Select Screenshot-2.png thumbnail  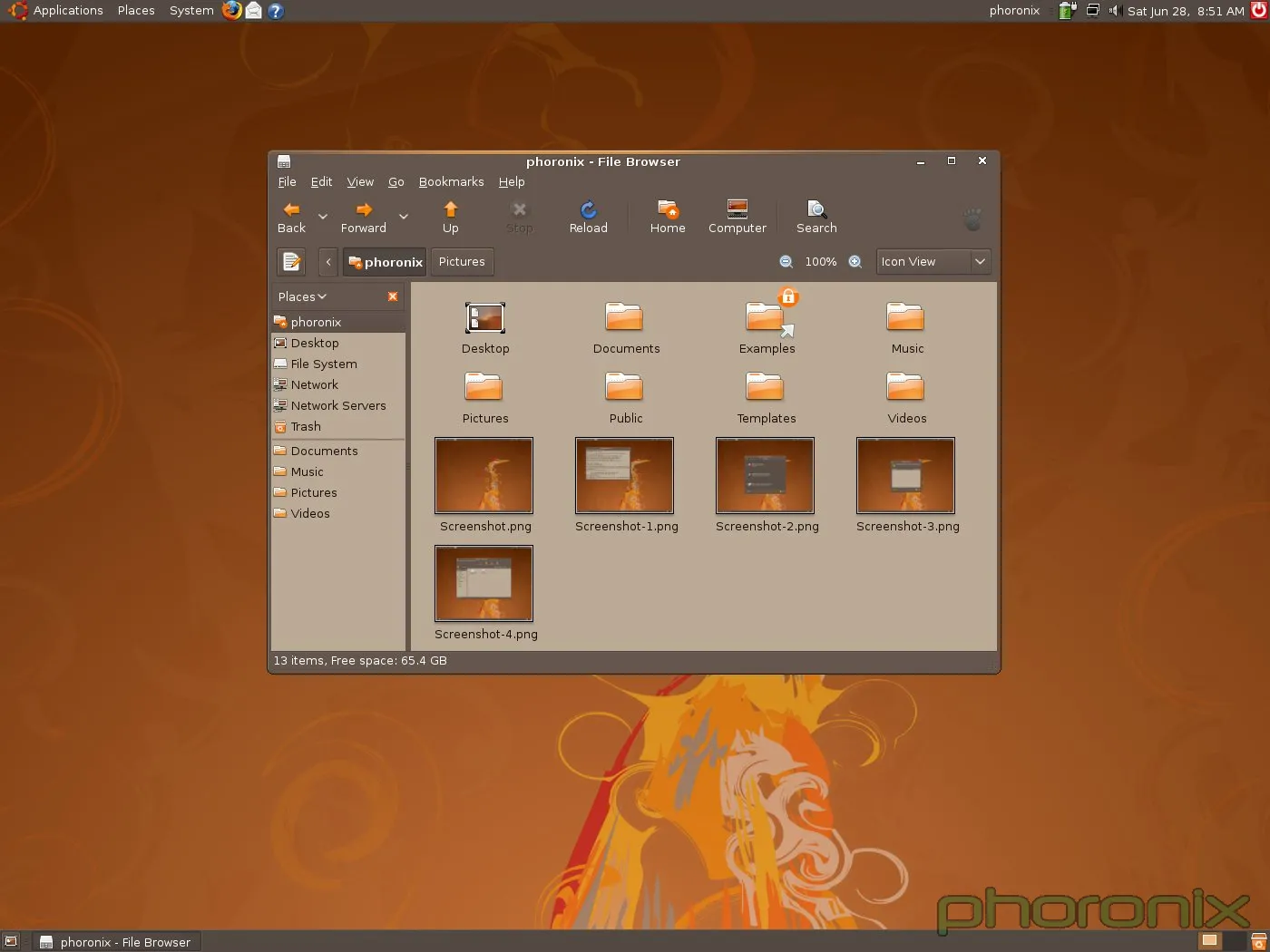(765, 475)
